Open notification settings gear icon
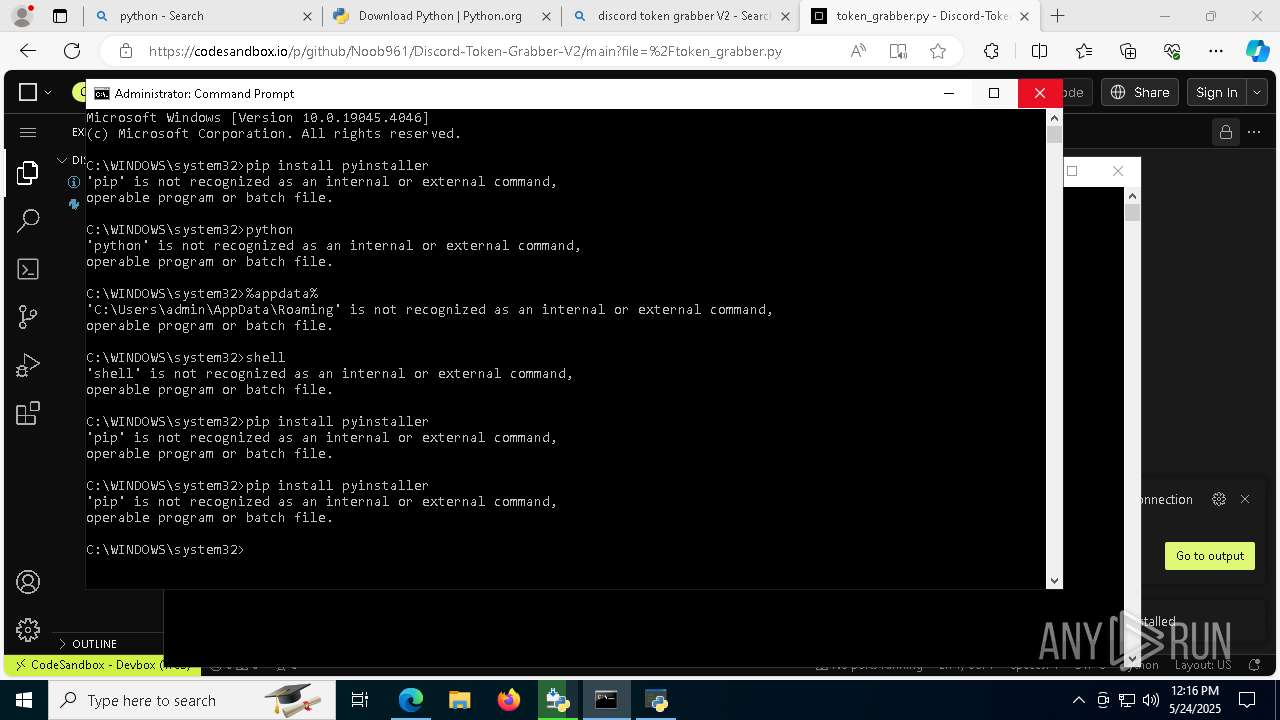 click(1218, 499)
